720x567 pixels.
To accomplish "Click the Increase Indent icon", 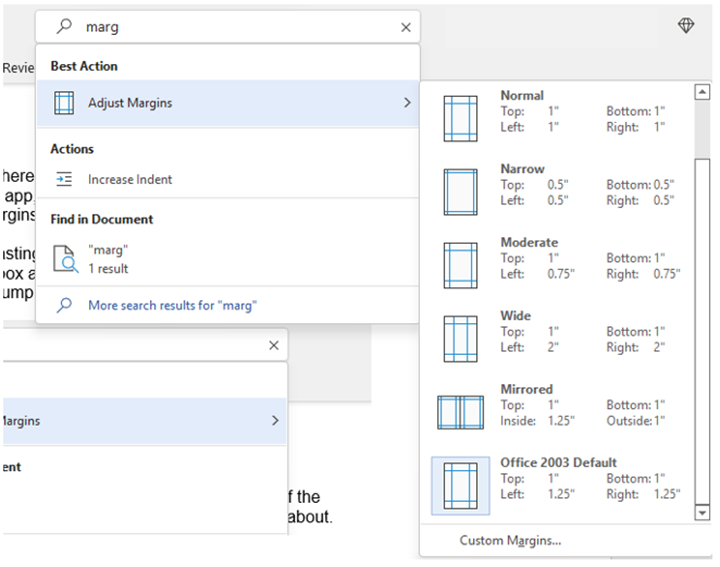I will pyautogui.click(x=64, y=180).
